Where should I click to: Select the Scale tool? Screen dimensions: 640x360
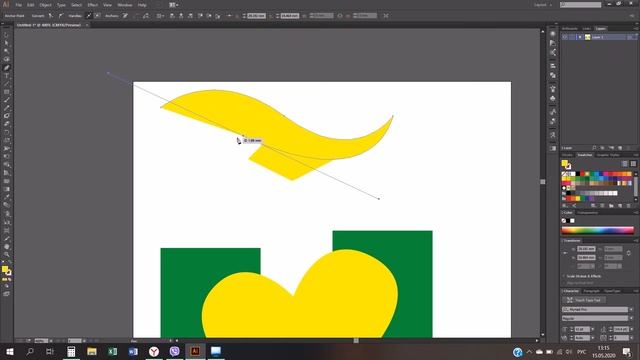7,140
